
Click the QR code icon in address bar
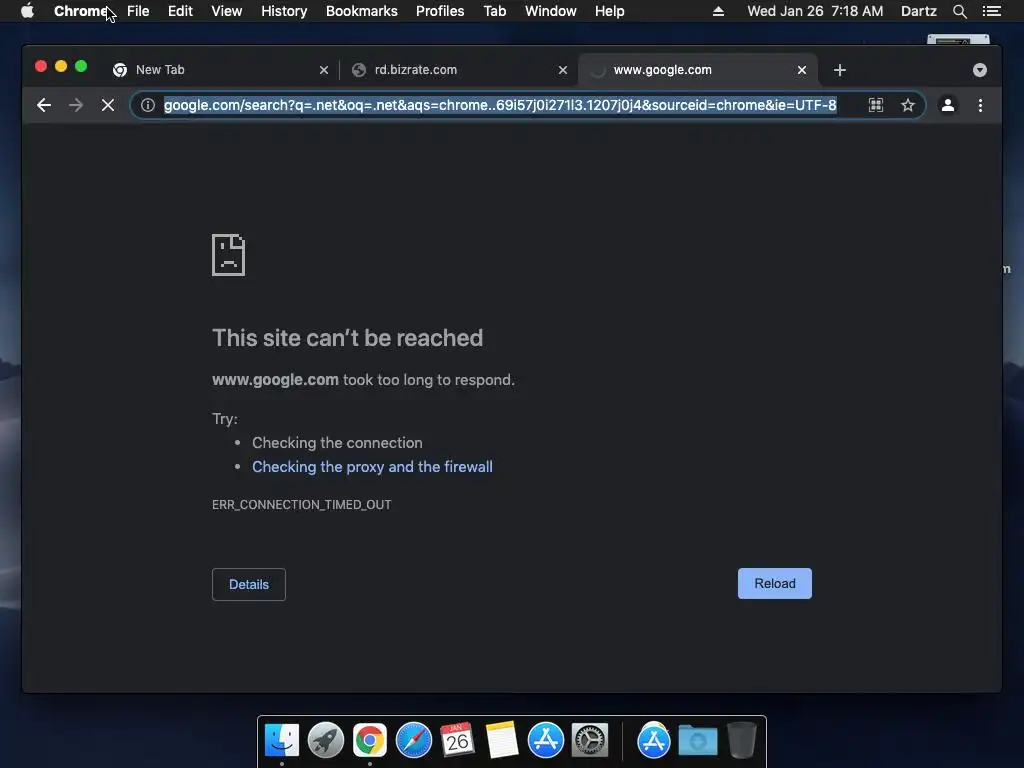click(x=876, y=105)
